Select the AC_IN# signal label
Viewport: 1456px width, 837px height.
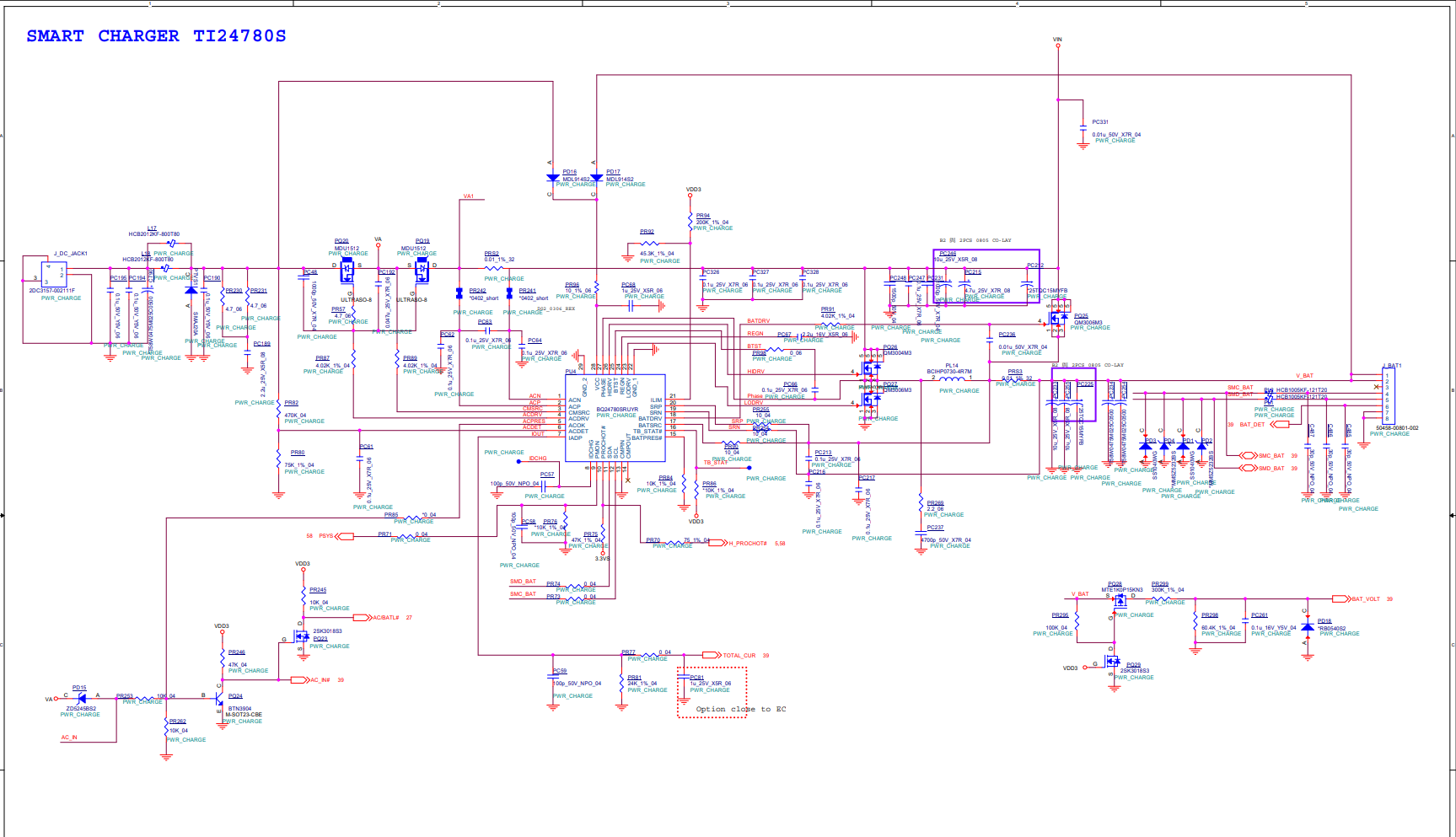point(320,680)
